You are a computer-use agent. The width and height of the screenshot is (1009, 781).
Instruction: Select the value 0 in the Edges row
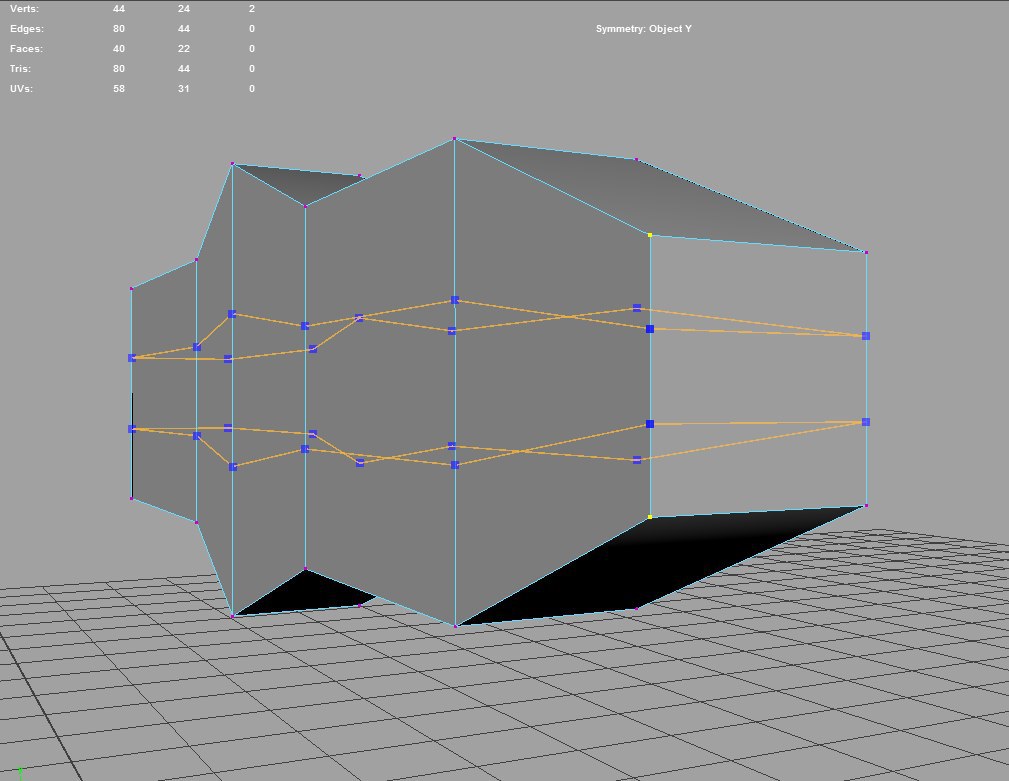click(x=252, y=29)
